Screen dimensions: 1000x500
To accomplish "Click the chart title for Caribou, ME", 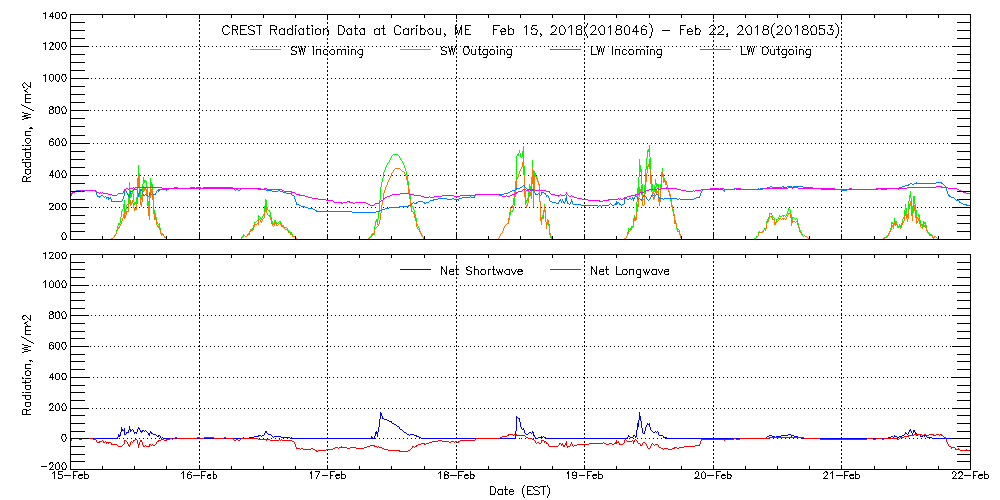I will click(x=530, y=30).
